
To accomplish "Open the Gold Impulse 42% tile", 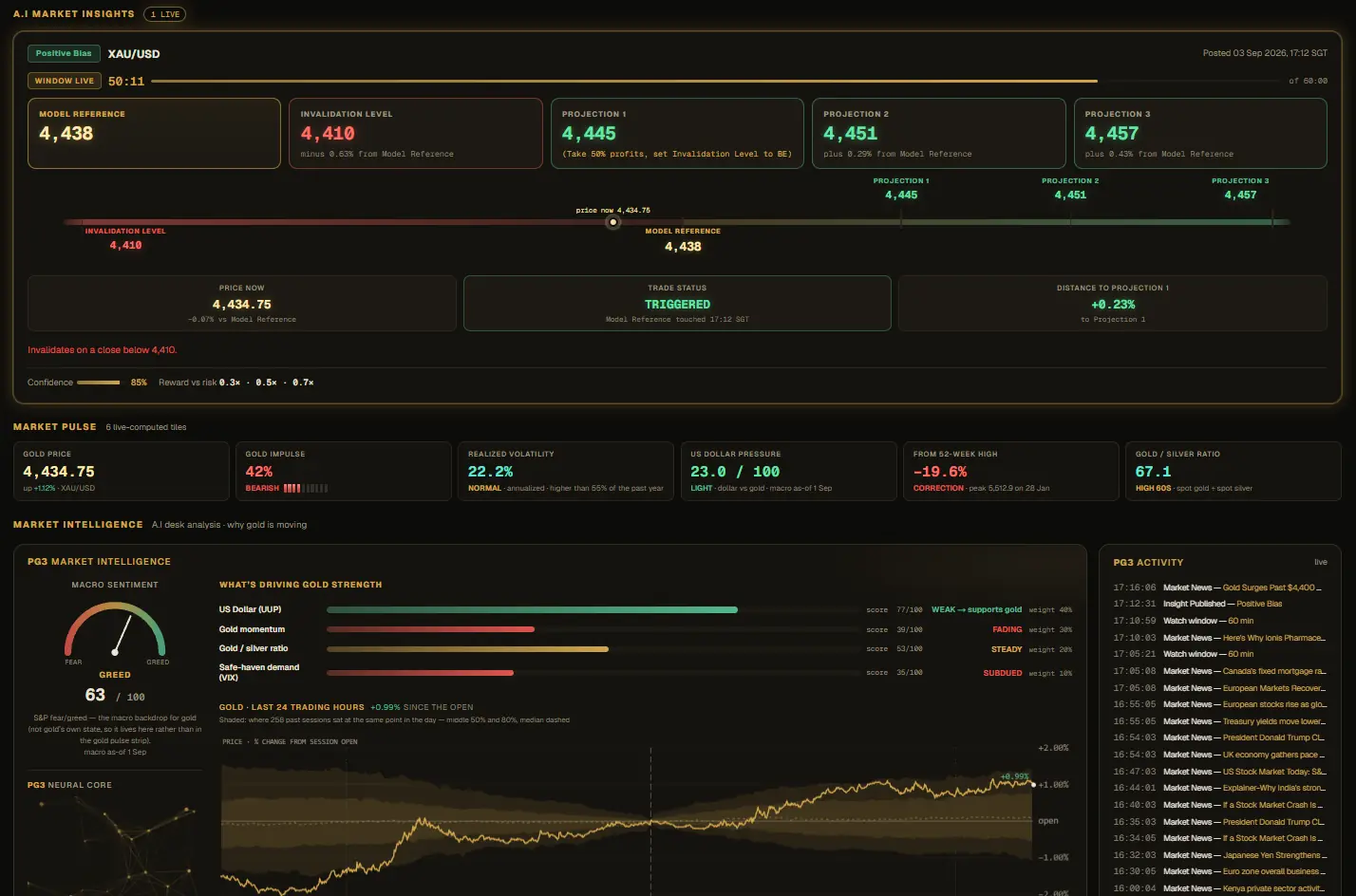I will 344,471.
